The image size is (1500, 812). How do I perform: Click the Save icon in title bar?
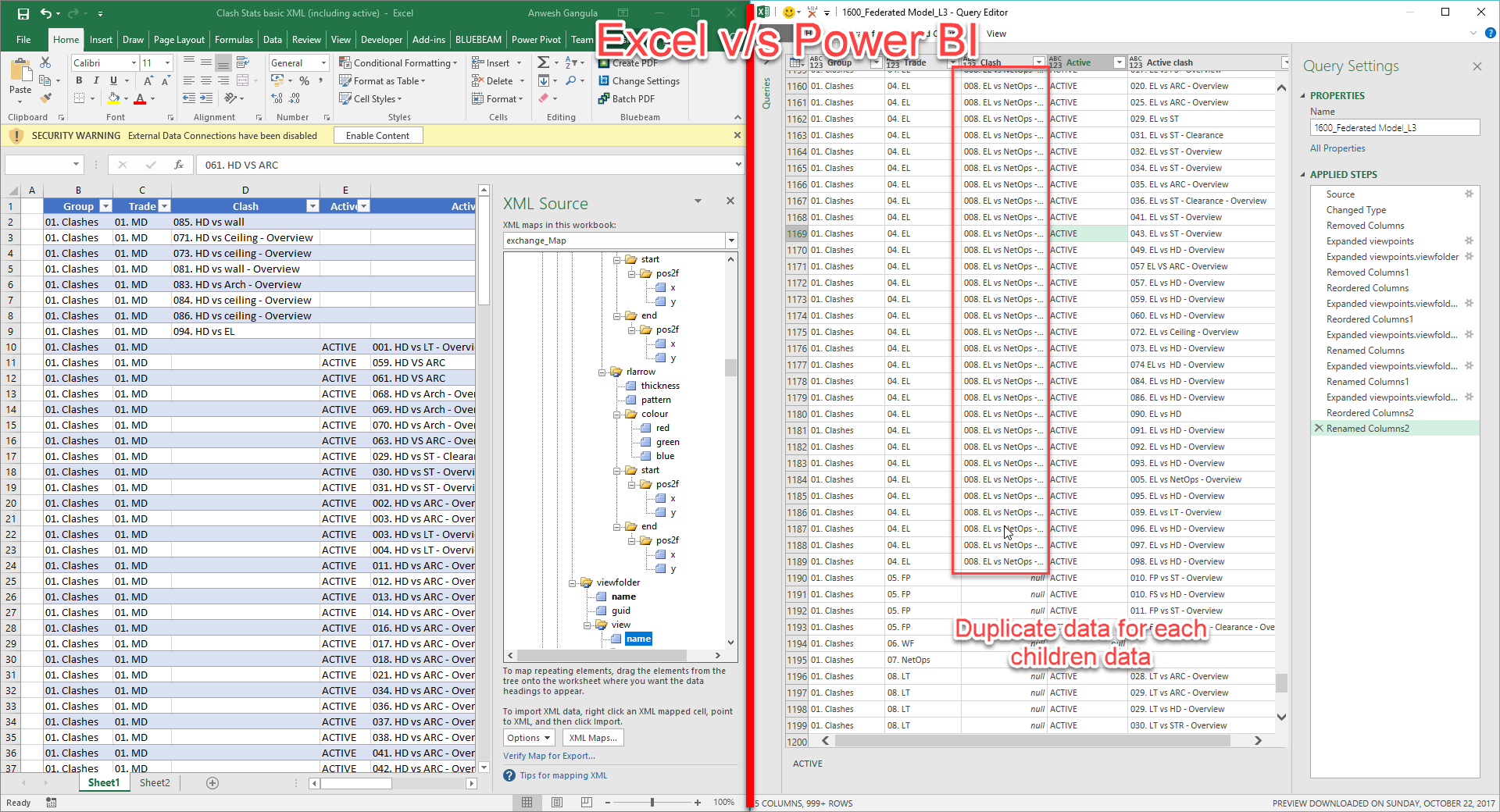pos(23,13)
